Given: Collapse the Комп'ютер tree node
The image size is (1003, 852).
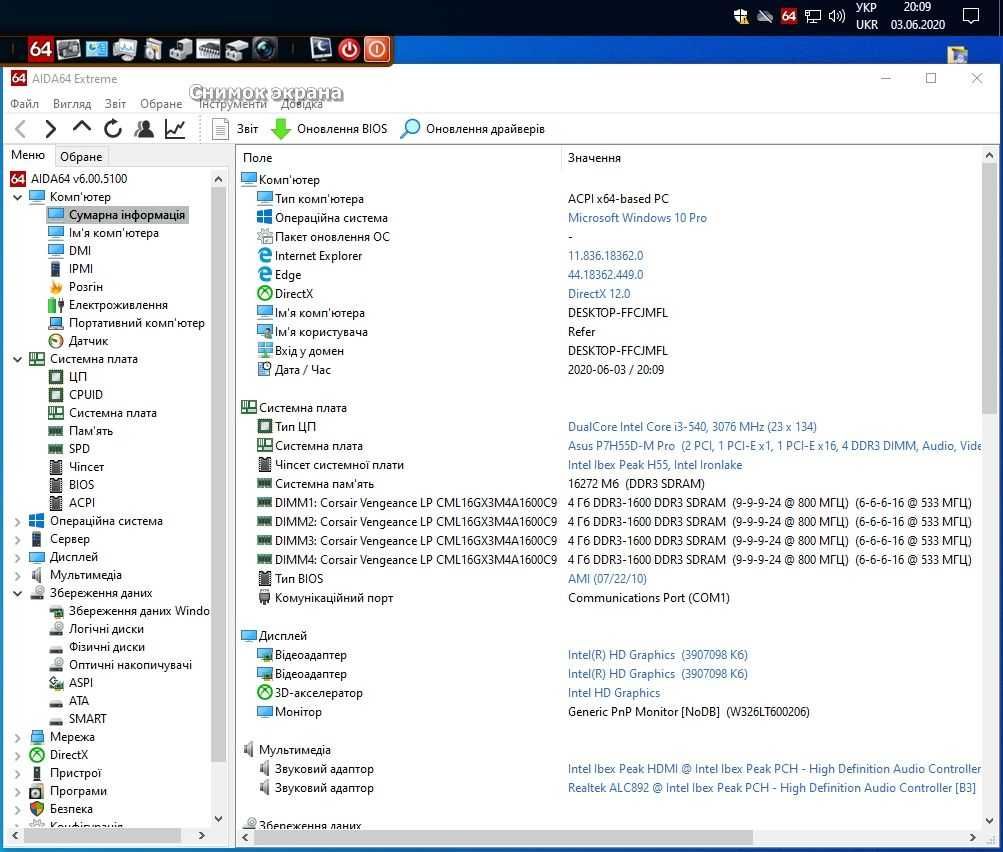Looking at the screenshot, I should (17, 197).
